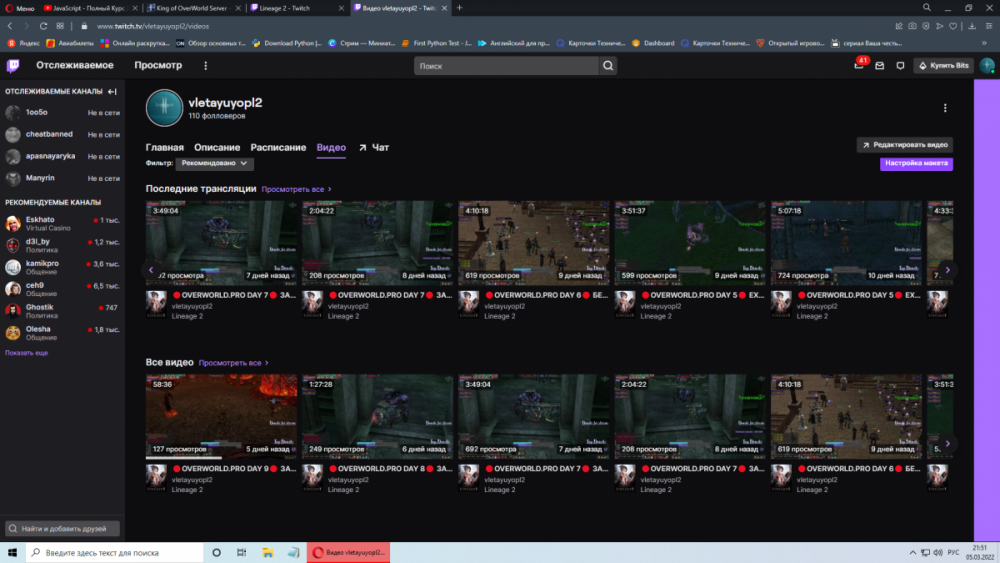Image resolution: width=1000 pixels, height=563 pixels.
Task: Click vletayuyopl2 channel avatar
Action: pos(164,108)
